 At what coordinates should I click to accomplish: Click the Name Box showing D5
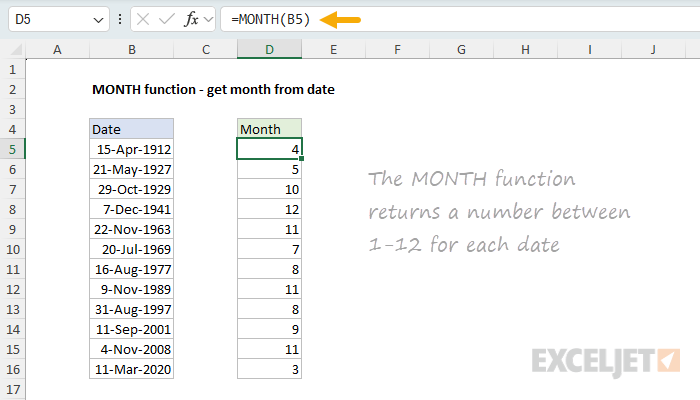pos(58,20)
